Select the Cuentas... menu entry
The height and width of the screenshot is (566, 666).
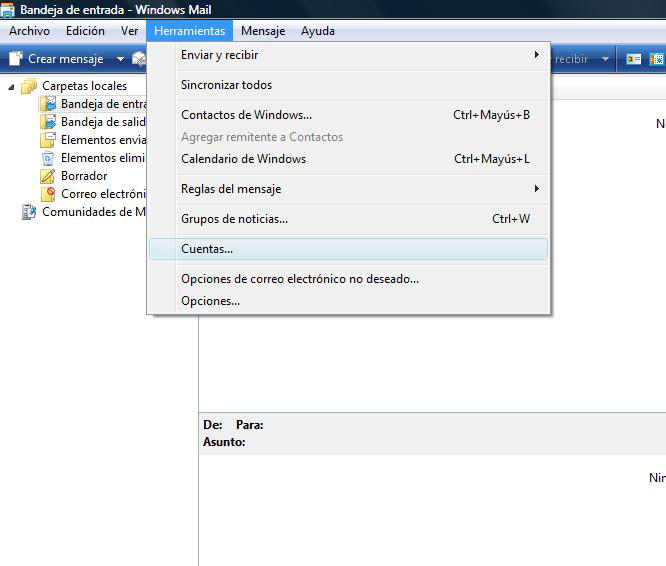348,249
